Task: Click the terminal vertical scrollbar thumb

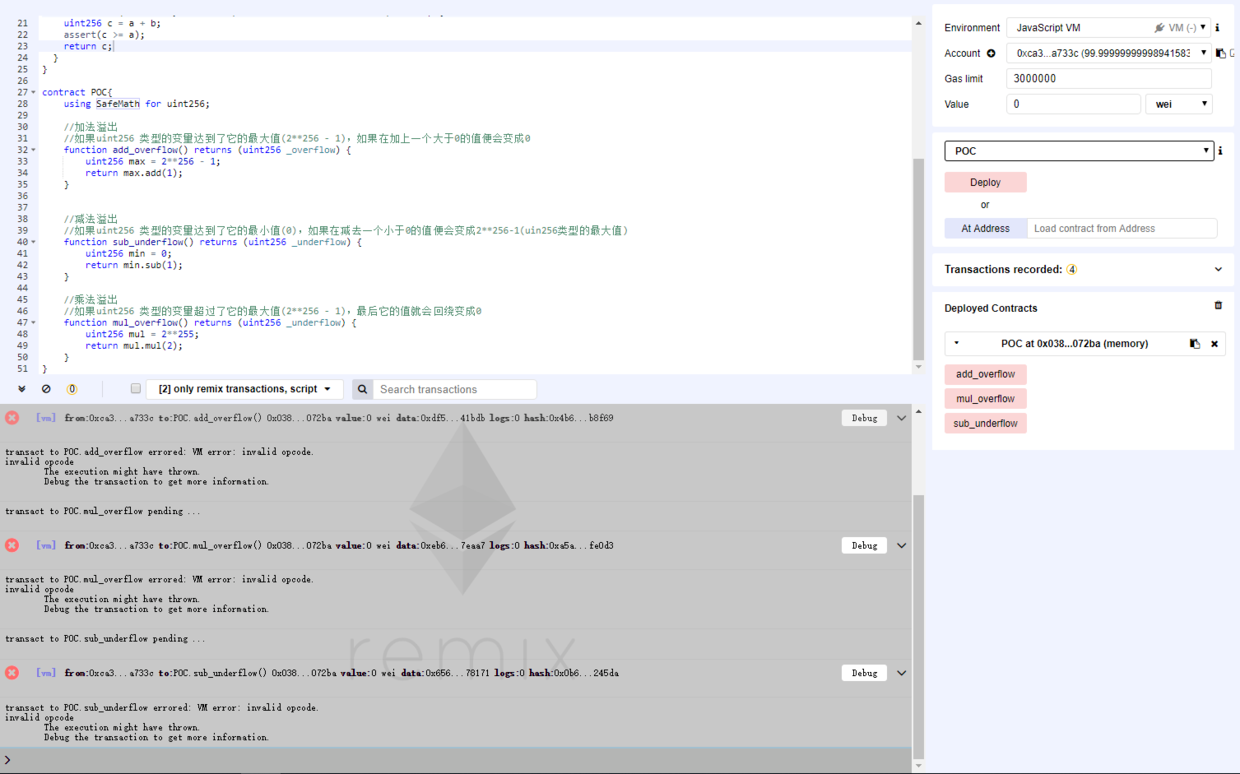Action: (918, 625)
